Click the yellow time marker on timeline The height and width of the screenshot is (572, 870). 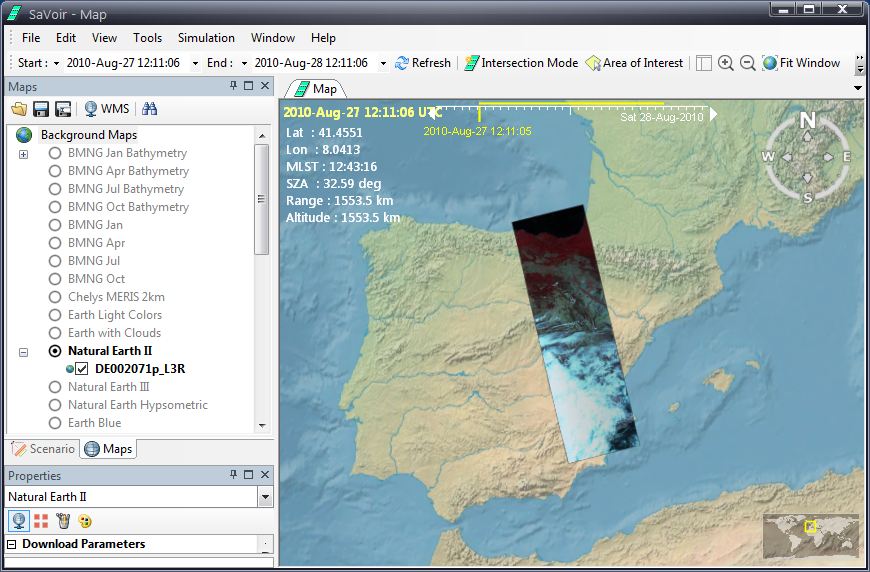[x=479, y=113]
